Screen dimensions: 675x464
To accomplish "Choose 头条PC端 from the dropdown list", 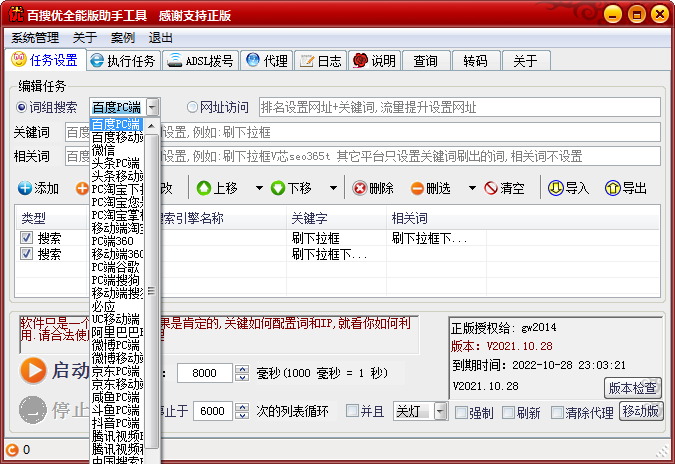I will pos(117,164).
